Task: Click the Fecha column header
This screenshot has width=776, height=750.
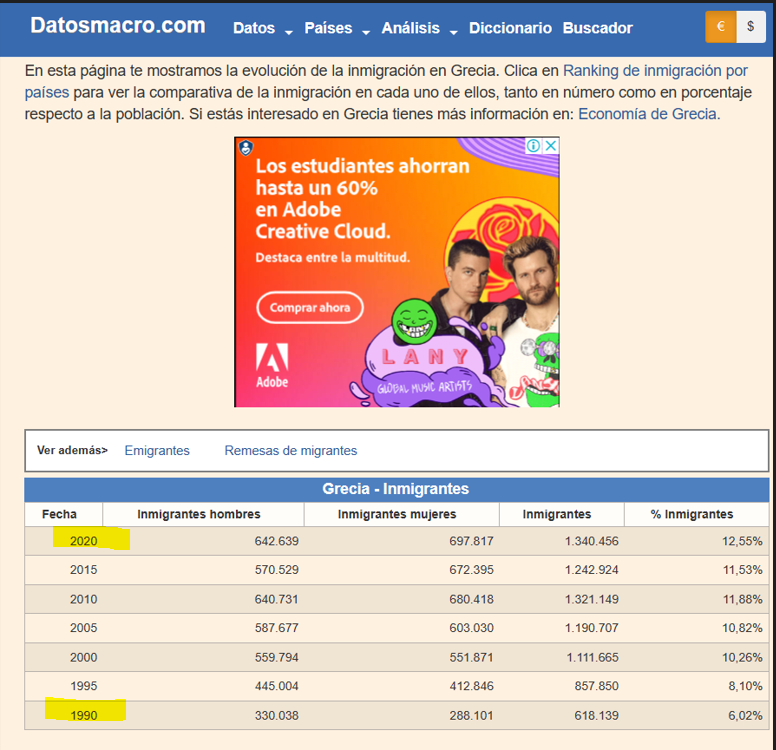Action: pyautogui.click(x=59, y=514)
